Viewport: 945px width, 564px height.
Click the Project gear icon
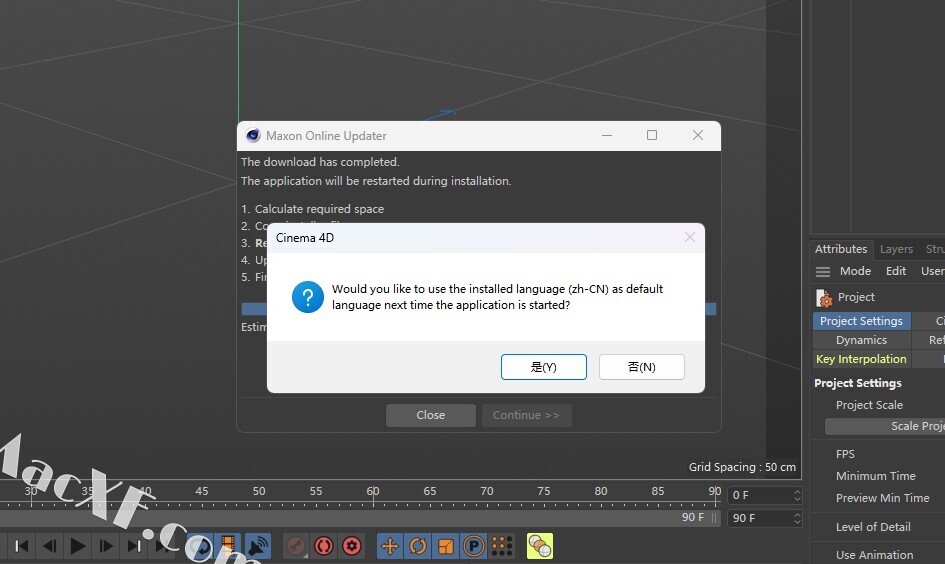coord(824,298)
